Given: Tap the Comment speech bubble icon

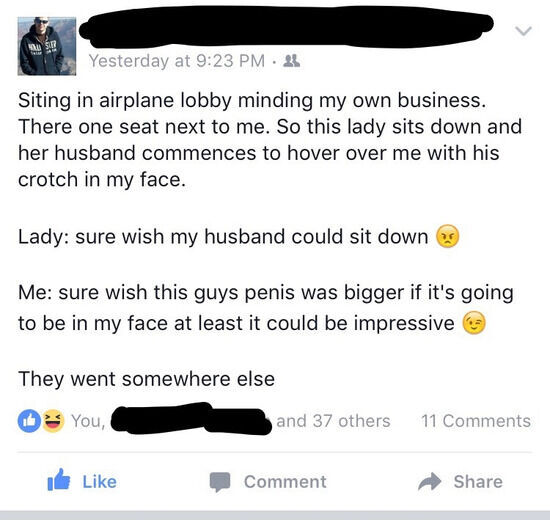Looking at the screenshot, I should (220, 482).
